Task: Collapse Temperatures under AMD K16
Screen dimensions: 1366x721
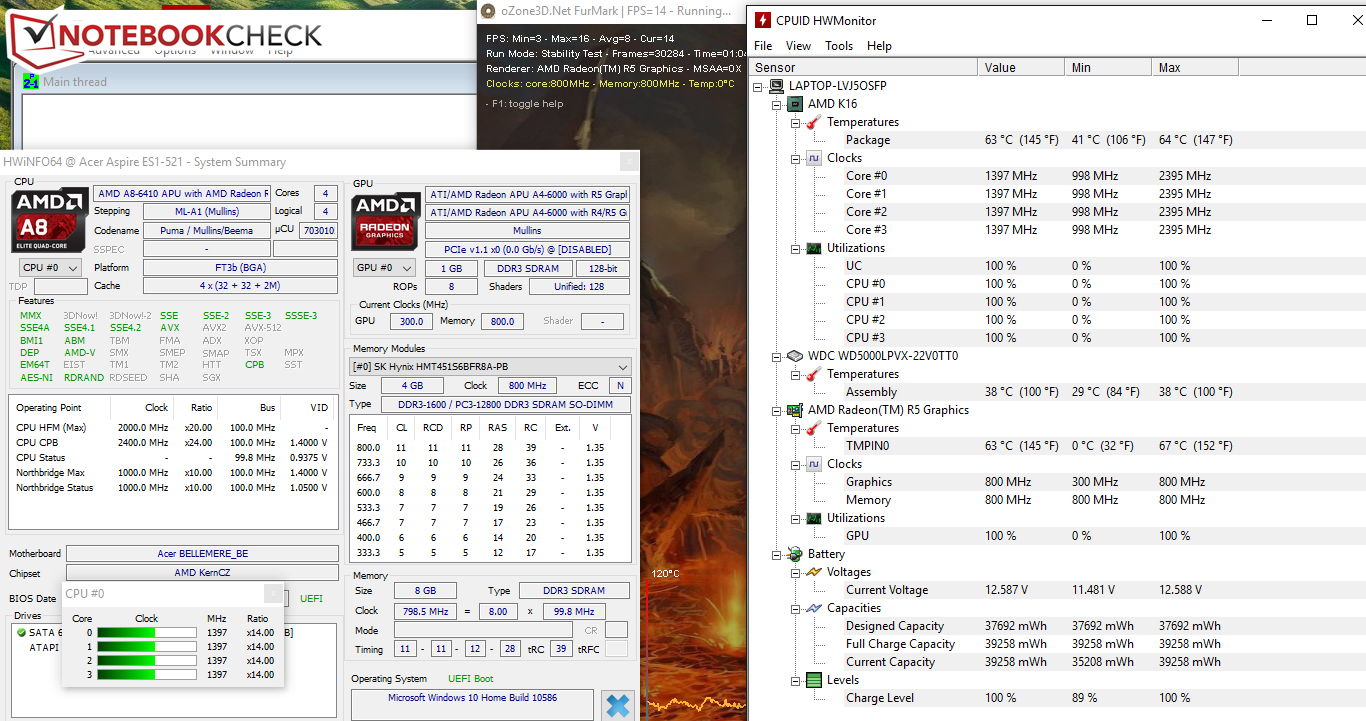Action: click(796, 122)
